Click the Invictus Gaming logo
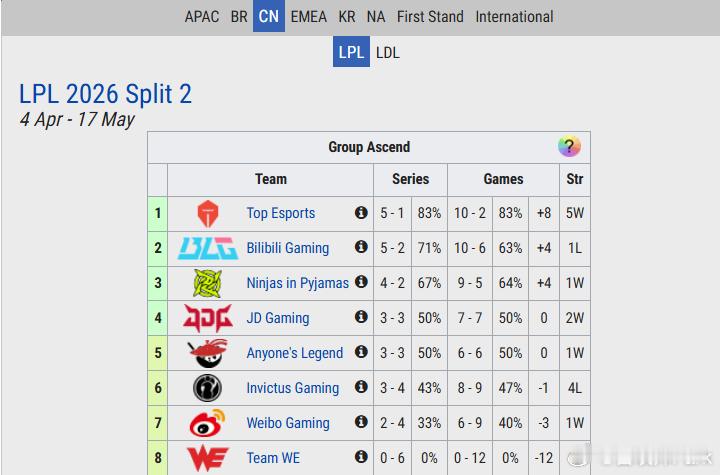Screen dimensions: 720x475 click(x=207, y=388)
